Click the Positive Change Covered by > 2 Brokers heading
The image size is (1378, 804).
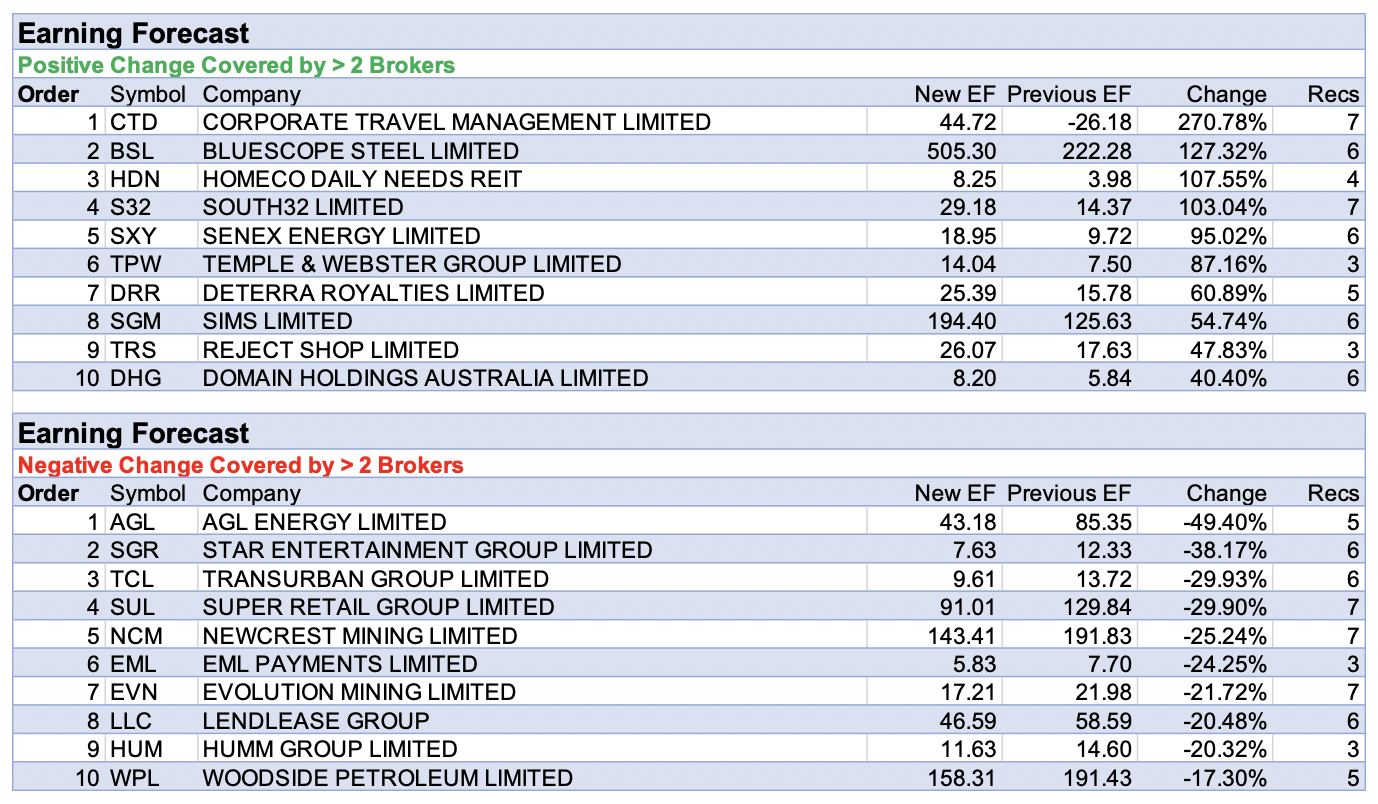click(x=236, y=66)
